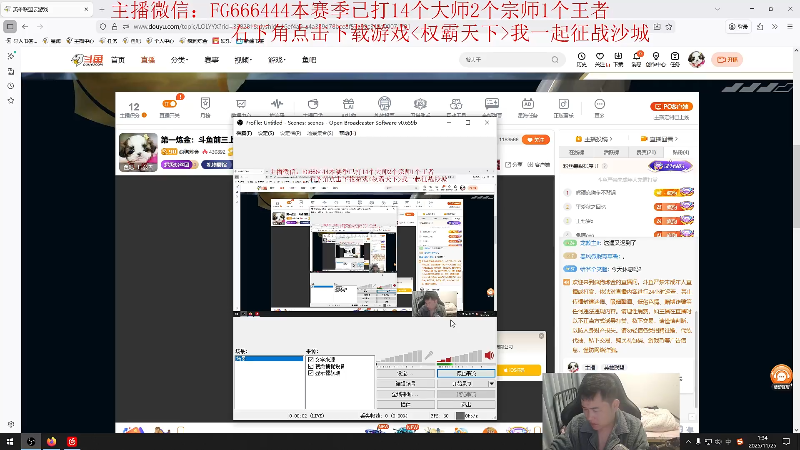Click the location-pin icon in Douyu header
Image resolution: width=800 pixels, height=450 pixels.
656,57
